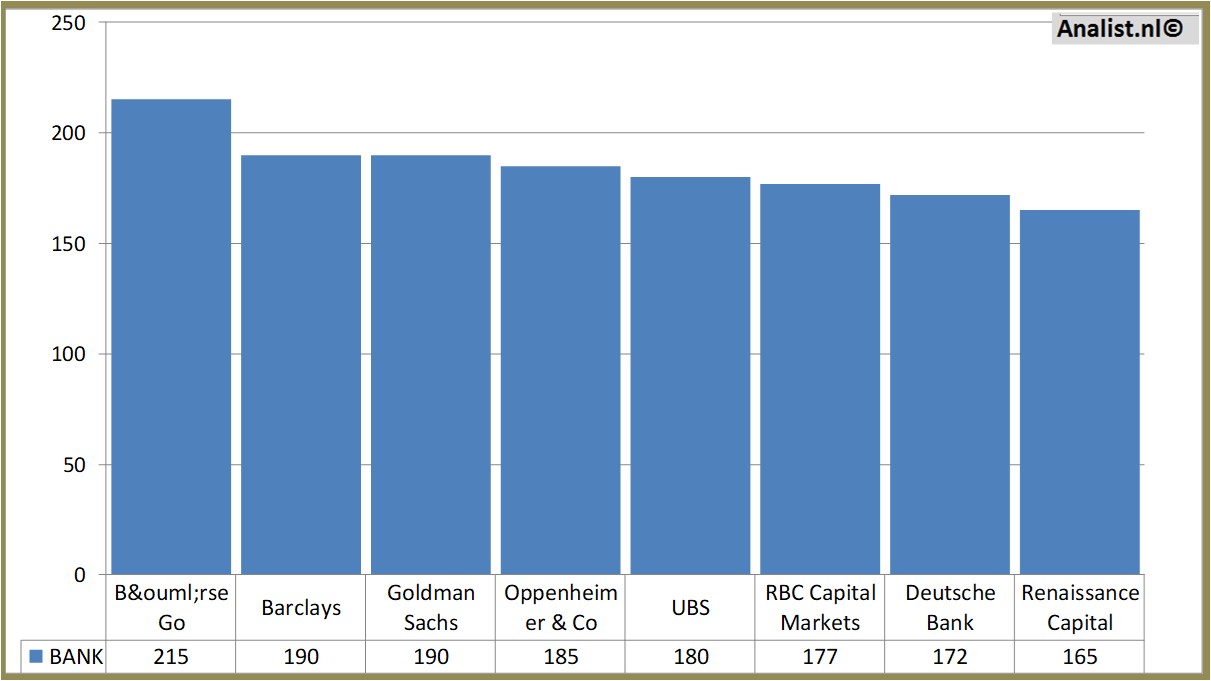This screenshot has width=1211, height=681.
Task: Select the Oppenheimer & Co axis label
Action: pyautogui.click(x=561, y=608)
